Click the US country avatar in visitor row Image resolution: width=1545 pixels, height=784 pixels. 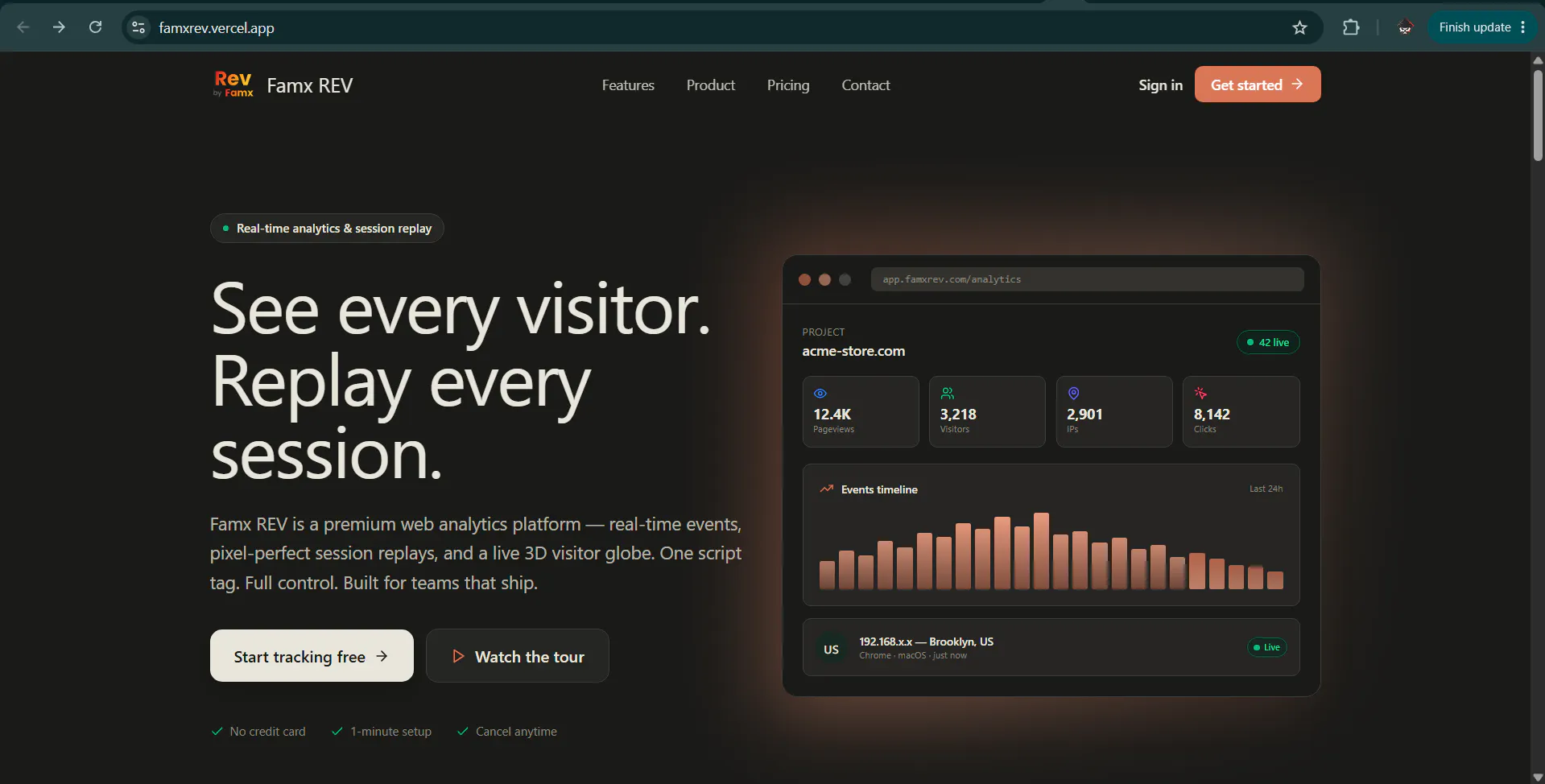pos(831,649)
